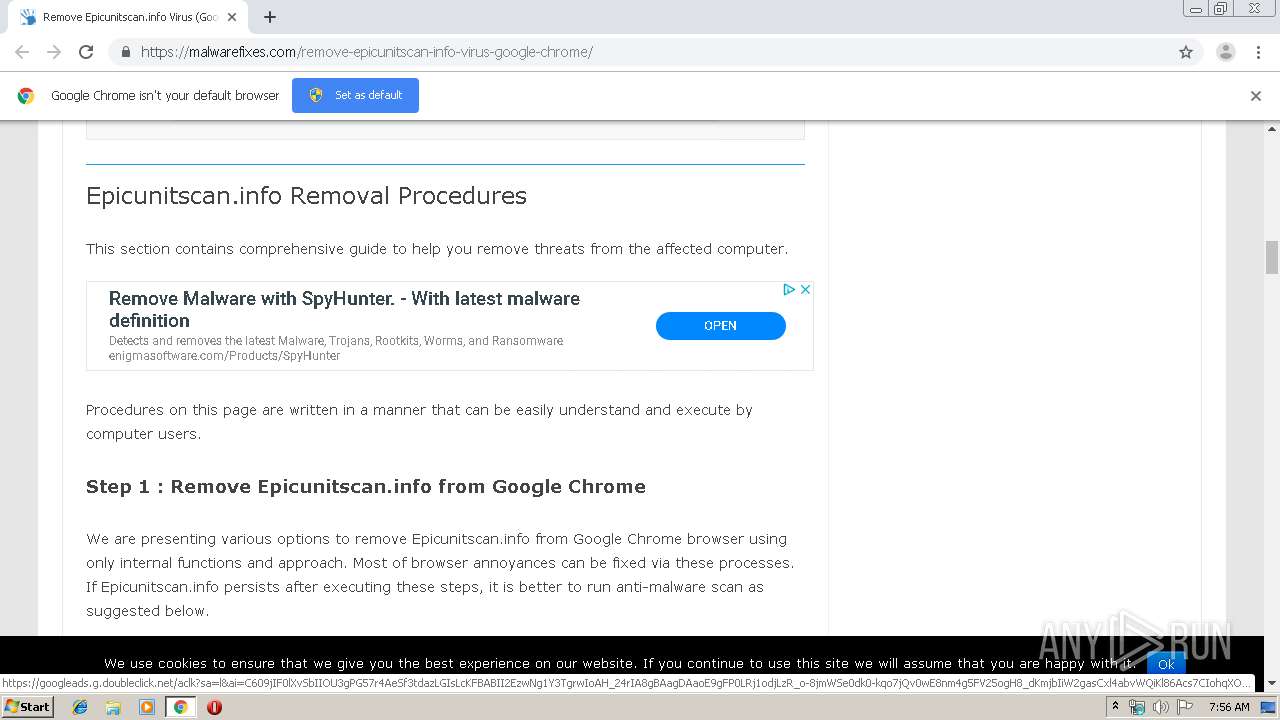The height and width of the screenshot is (720, 1280).
Task: Accept cookies with the Ok button
Action: tap(1166, 664)
